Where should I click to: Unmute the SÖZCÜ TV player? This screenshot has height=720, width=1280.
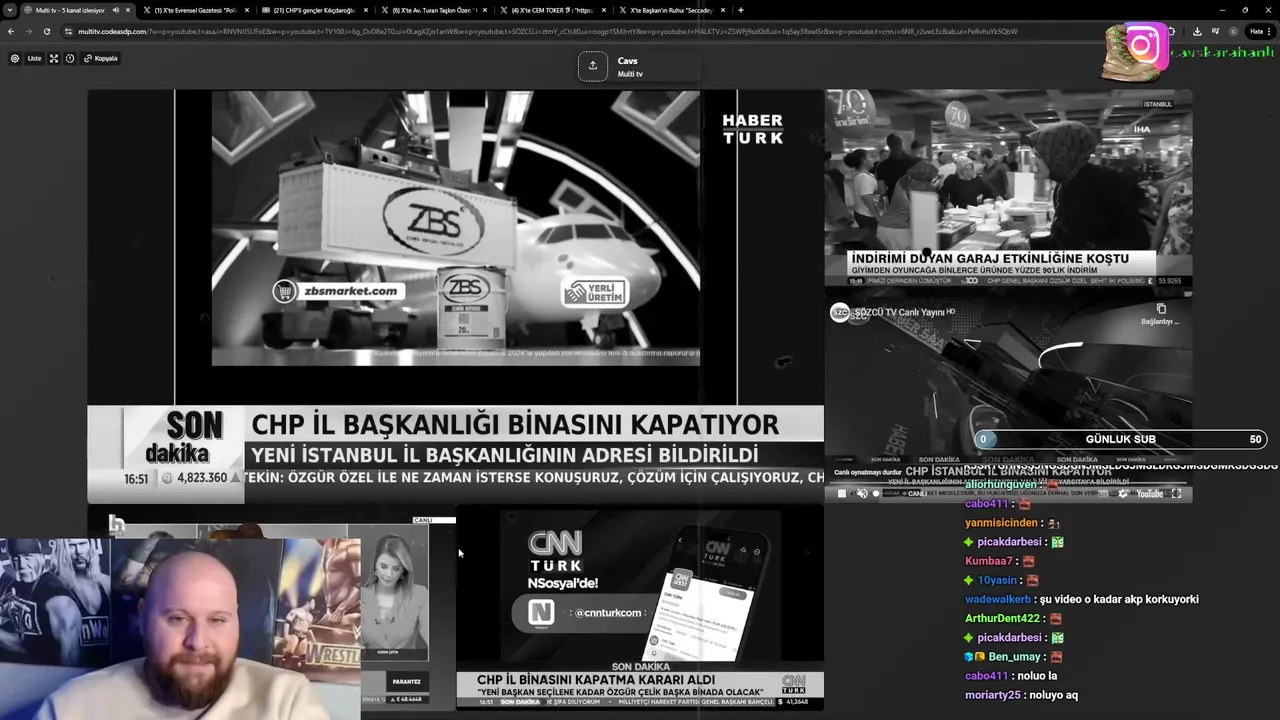[862, 493]
